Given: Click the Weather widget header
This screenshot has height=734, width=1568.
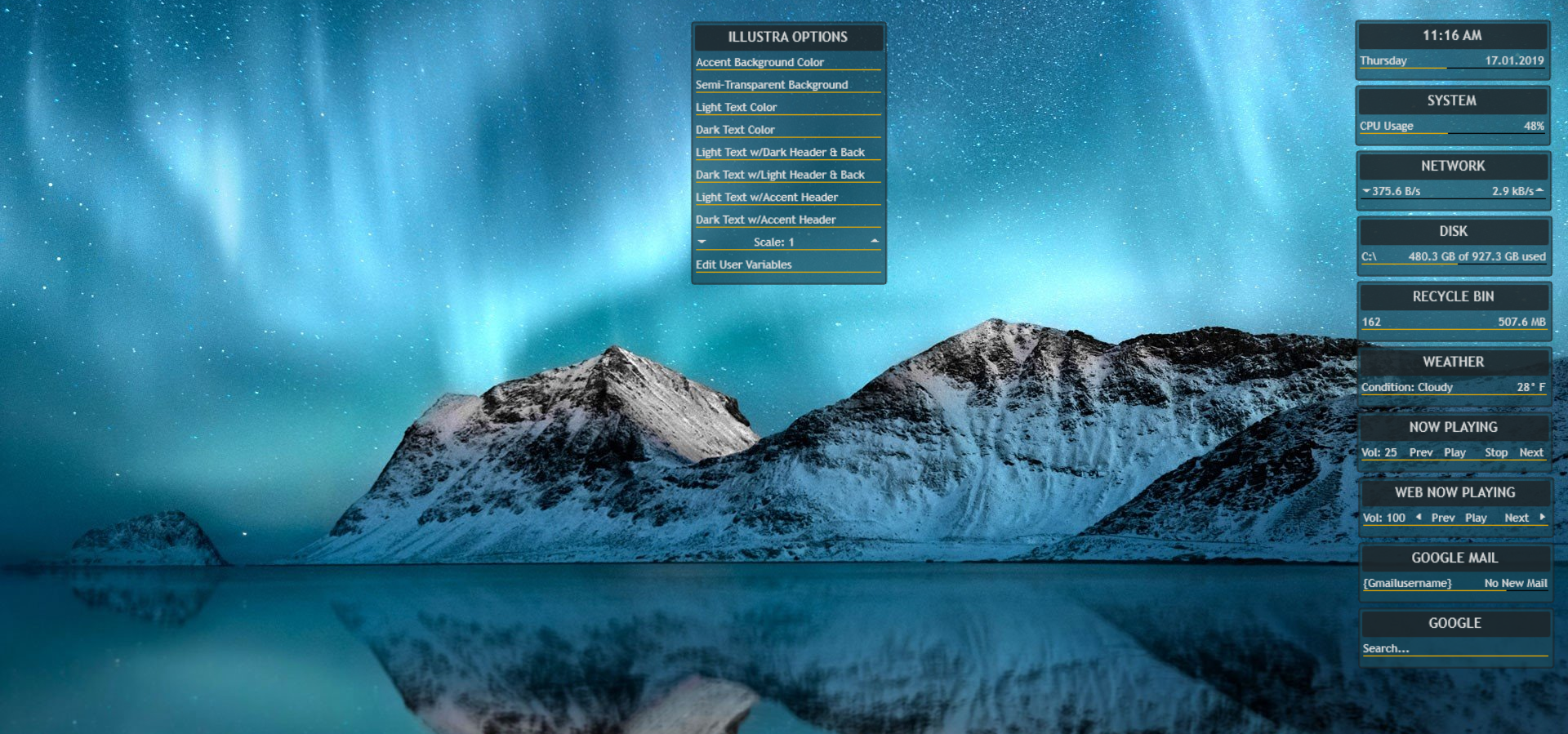Looking at the screenshot, I should tap(1454, 362).
